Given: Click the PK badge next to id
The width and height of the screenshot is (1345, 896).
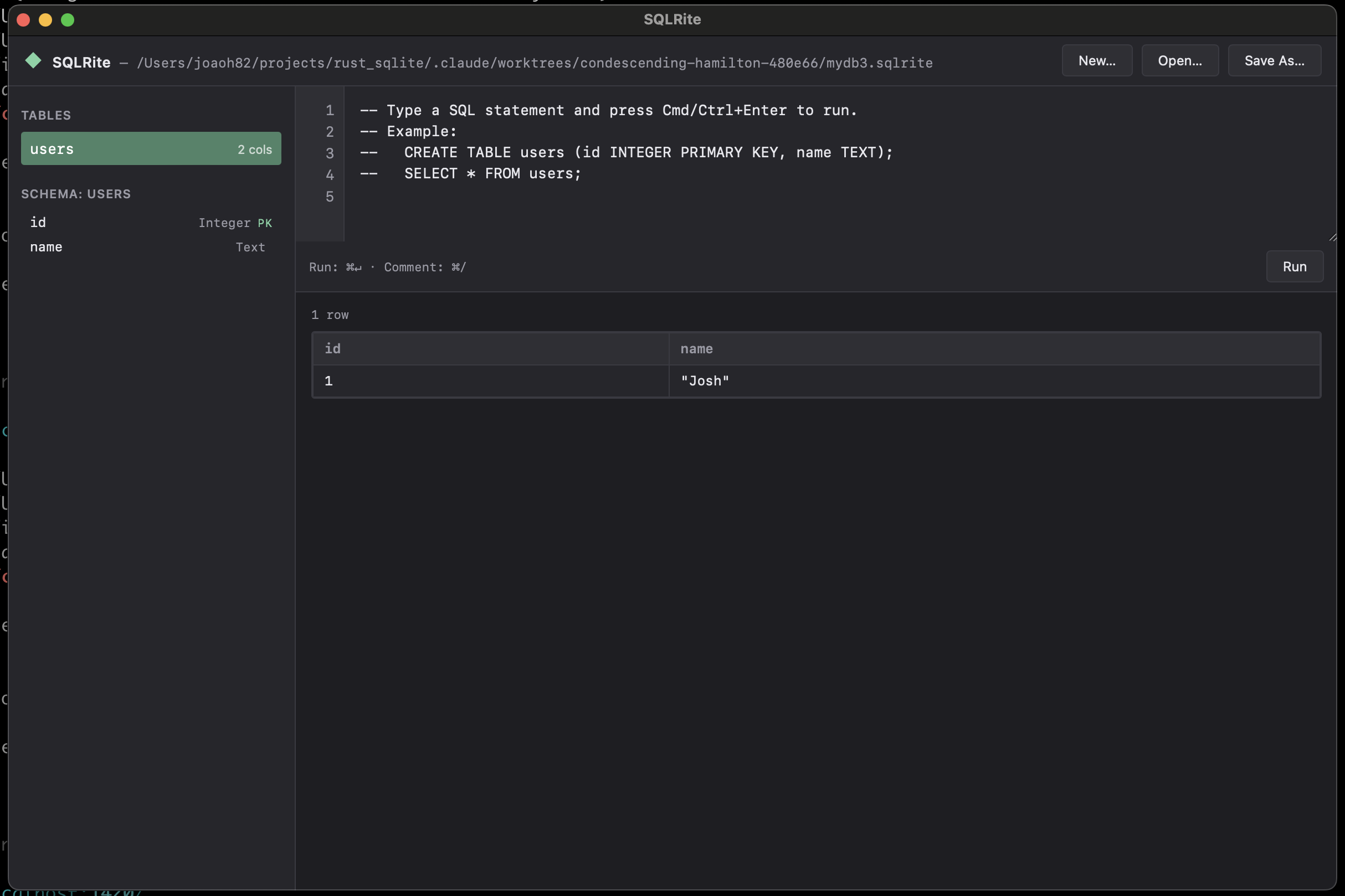Looking at the screenshot, I should click(x=264, y=223).
